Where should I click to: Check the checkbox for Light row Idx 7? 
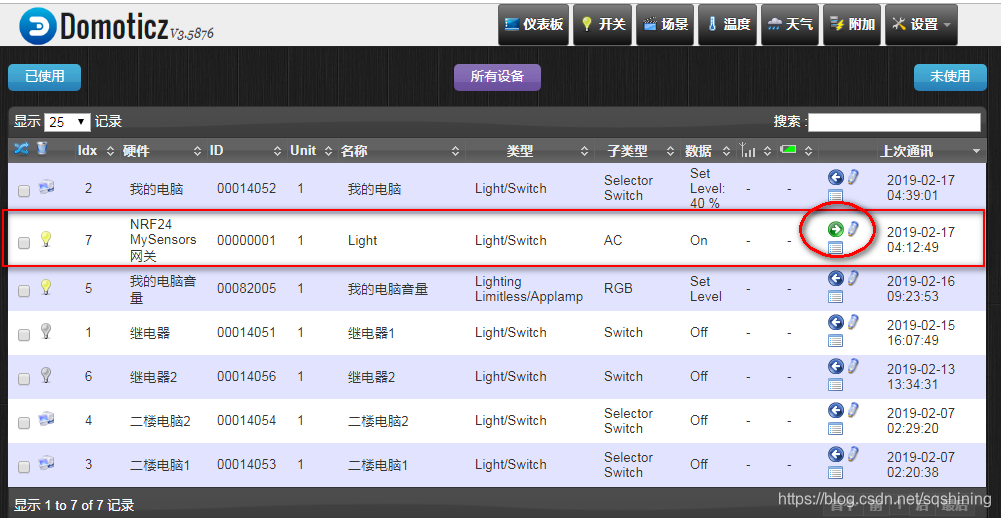click(24, 243)
